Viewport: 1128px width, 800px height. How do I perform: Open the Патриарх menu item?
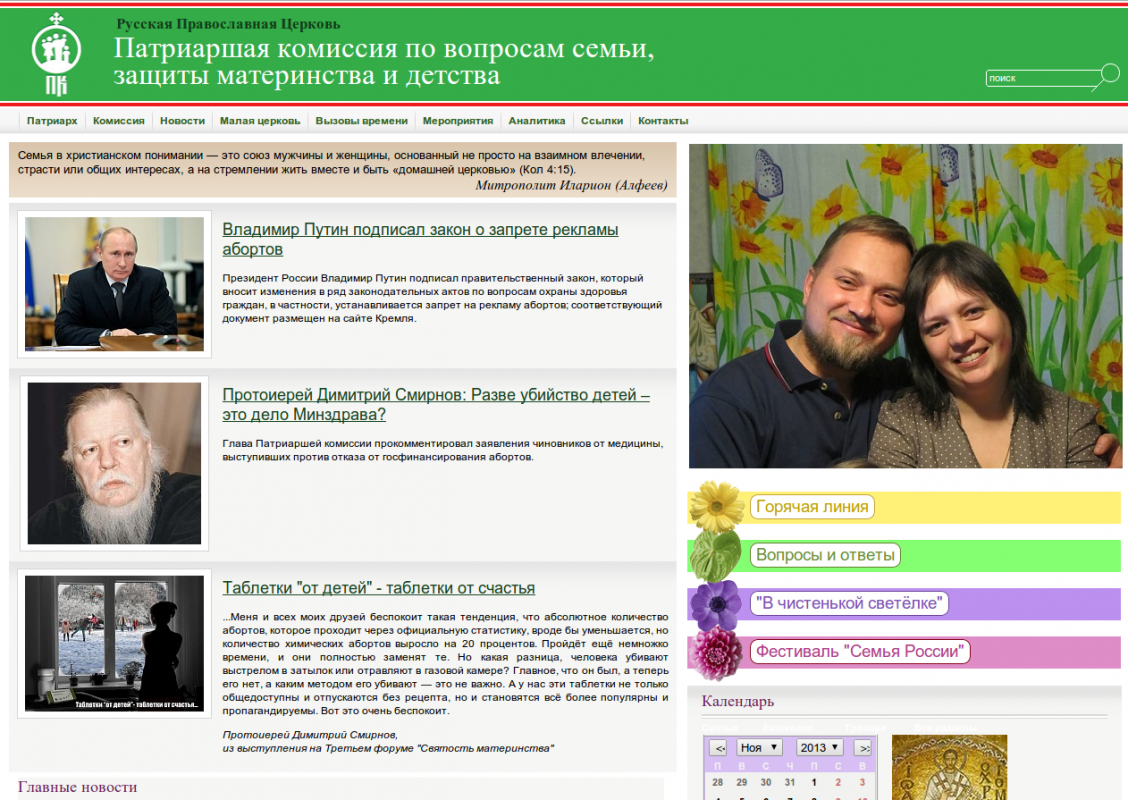pos(52,121)
